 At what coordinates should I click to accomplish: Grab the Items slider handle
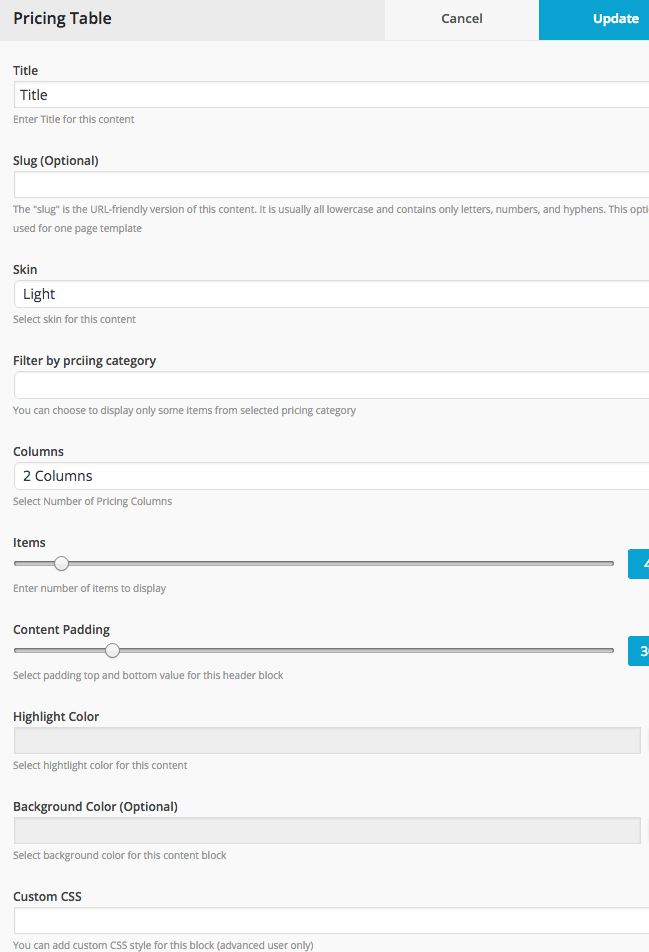point(61,564)
